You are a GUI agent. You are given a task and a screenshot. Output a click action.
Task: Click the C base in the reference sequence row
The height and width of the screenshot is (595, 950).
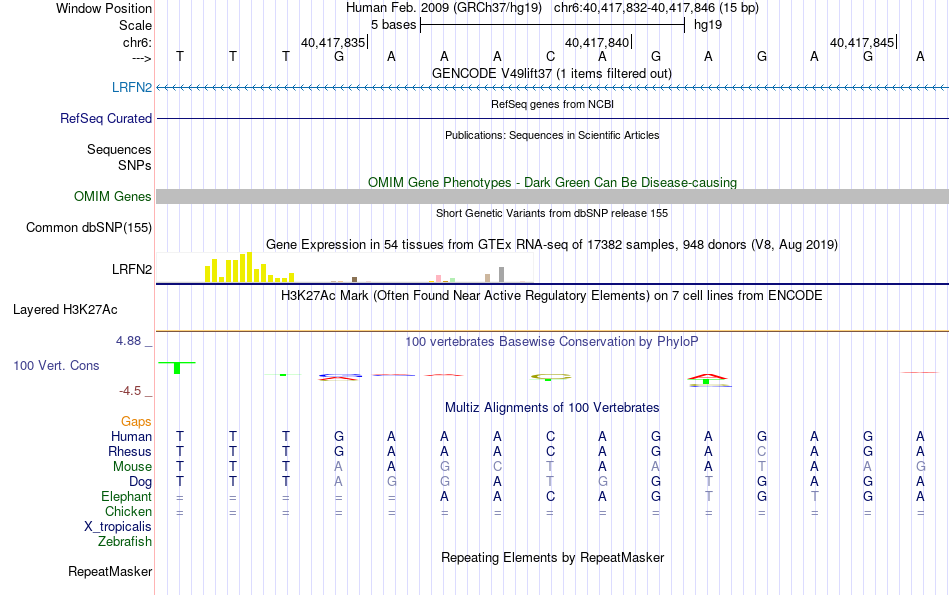pos(550,56)
